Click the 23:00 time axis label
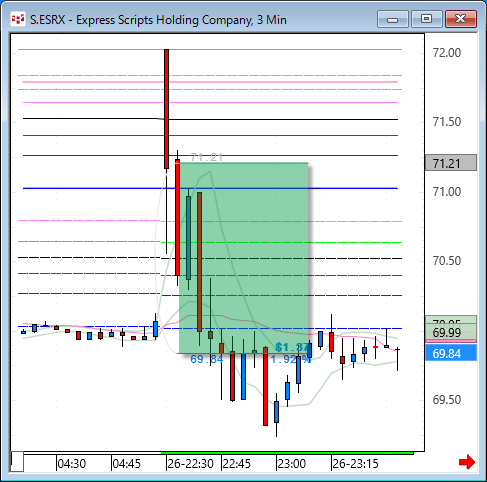This screenshot has height=482, width=487. [291, 464]
